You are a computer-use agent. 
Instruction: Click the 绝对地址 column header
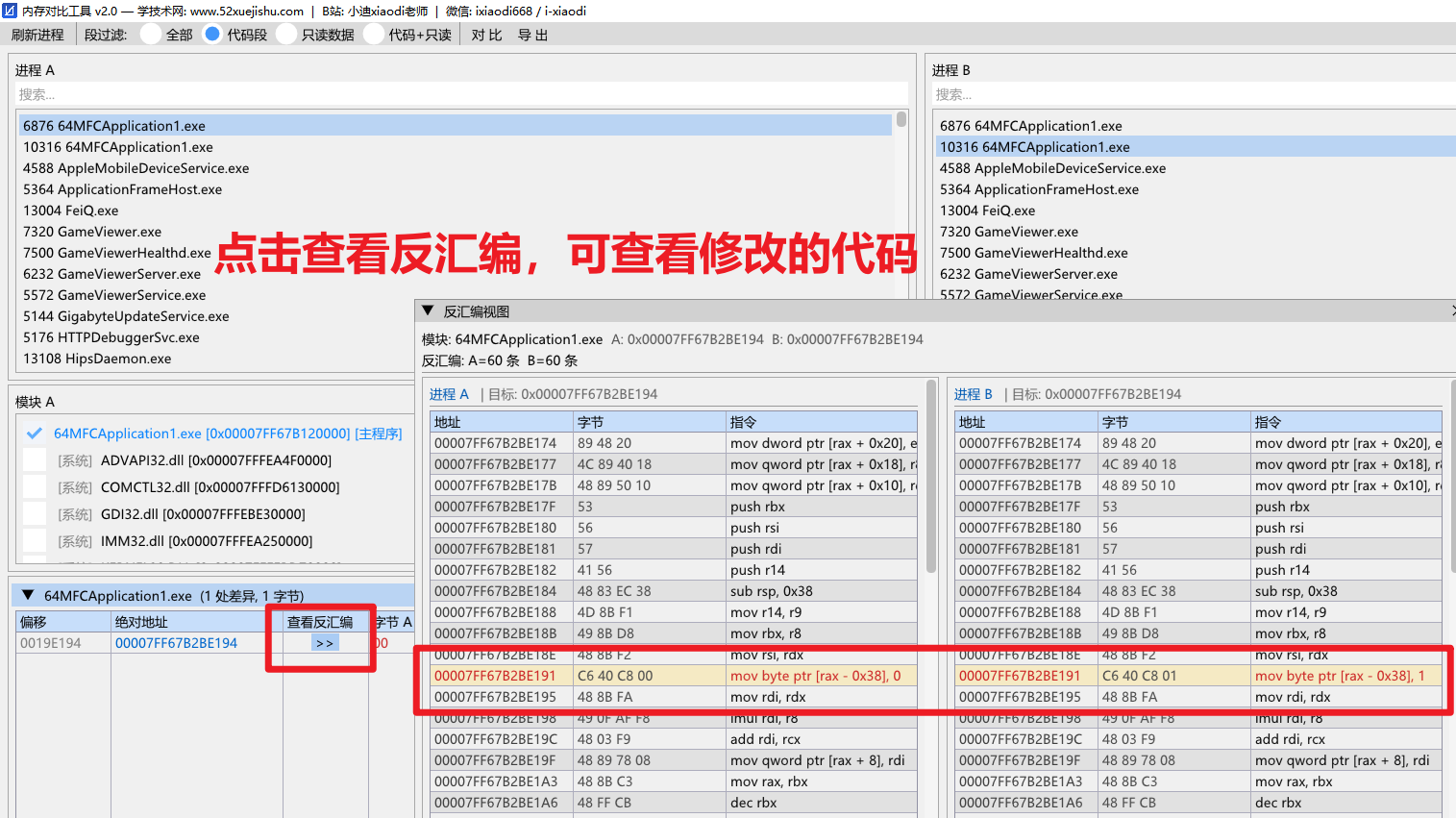pyautogui.click(x=197, y=622)
